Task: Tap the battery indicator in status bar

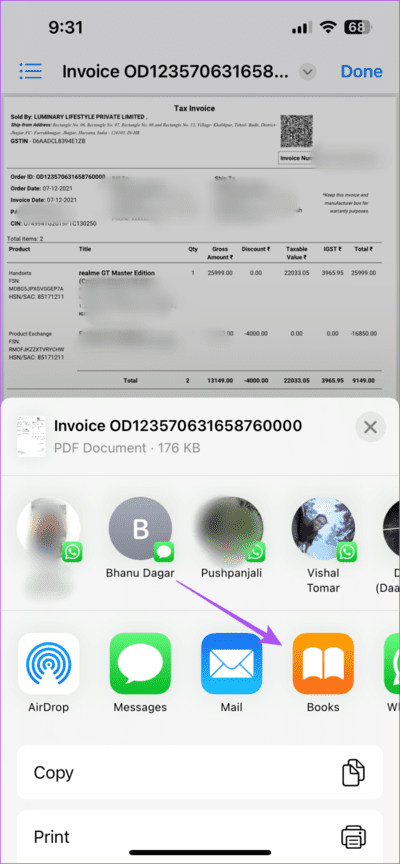Action: [x=359, y=27]
